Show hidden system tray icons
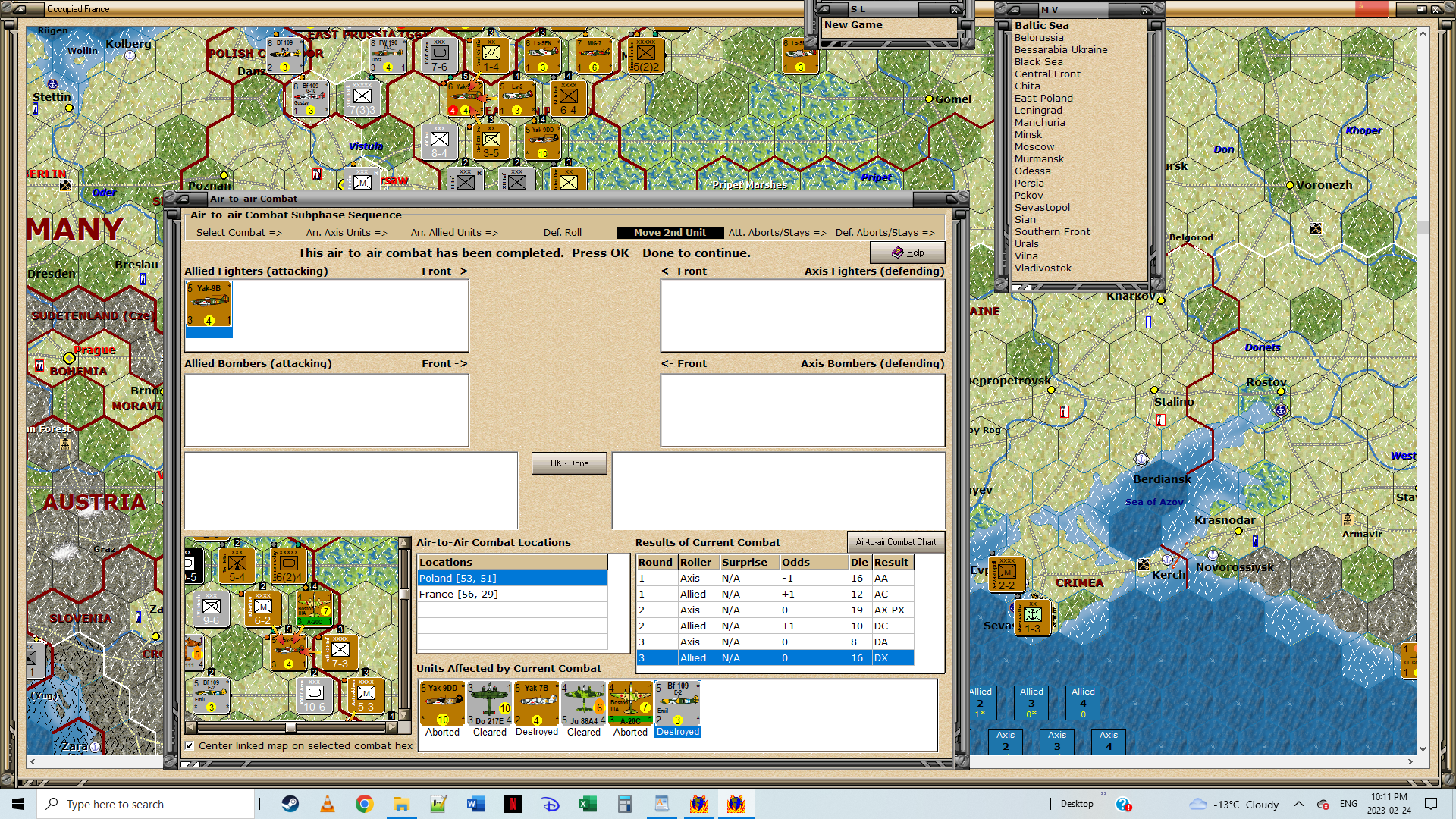 pos(1299,804)
